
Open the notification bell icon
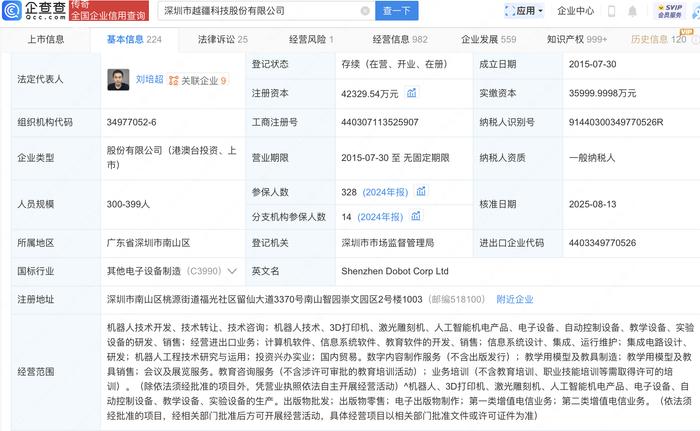point(632,11)
